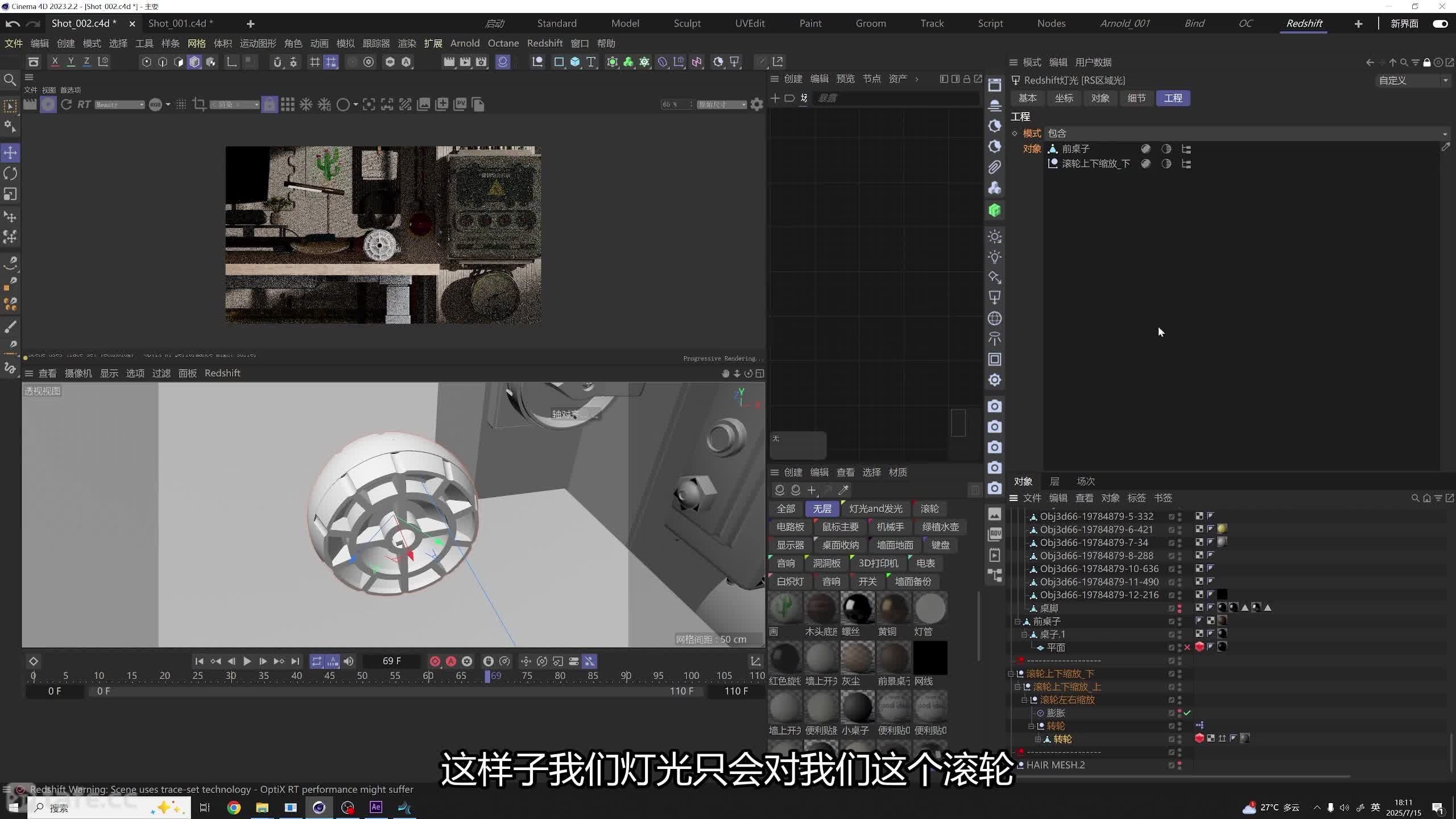
Task: Collapse the 前桌子 tree node
Action: 1017,622
